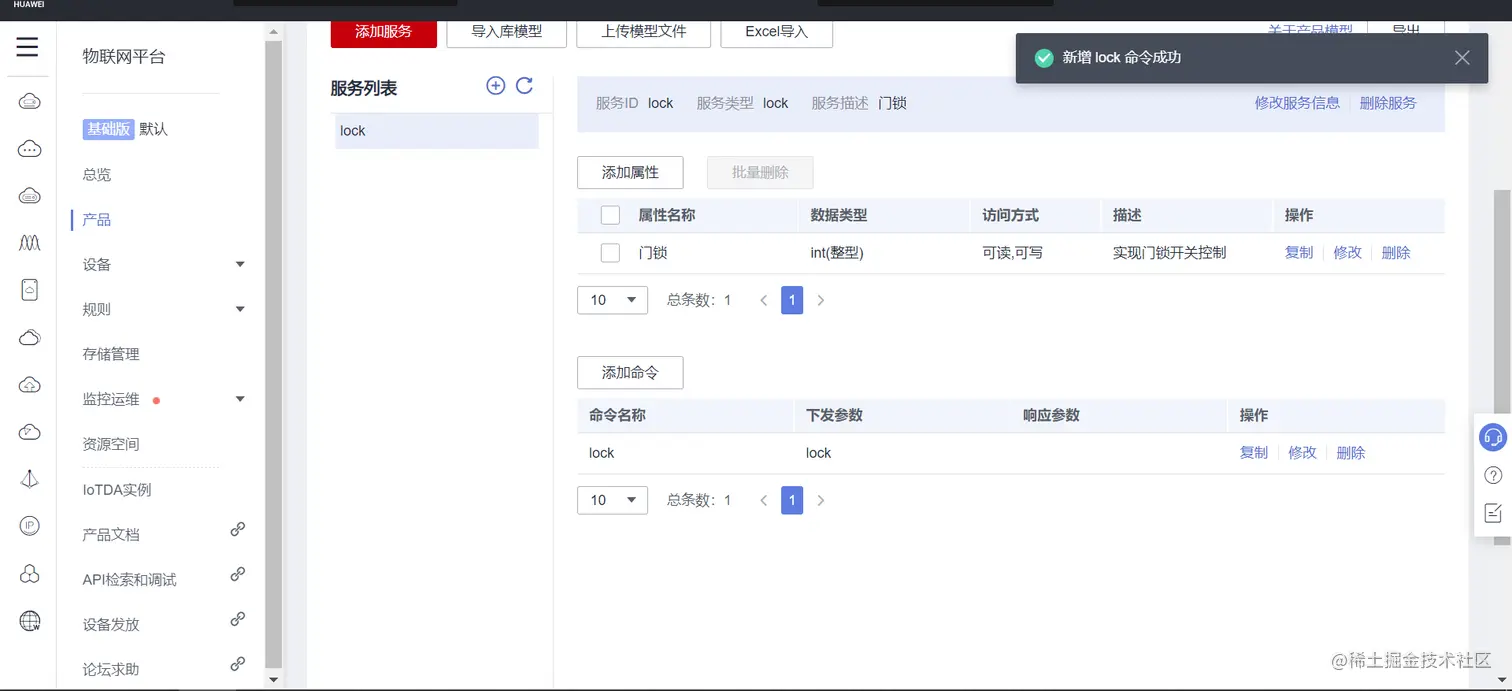The height and width of the screenshot is (691, 1512).
Task: Open 存储管理 in the sidebar
Action: click(x=111, y=355)
